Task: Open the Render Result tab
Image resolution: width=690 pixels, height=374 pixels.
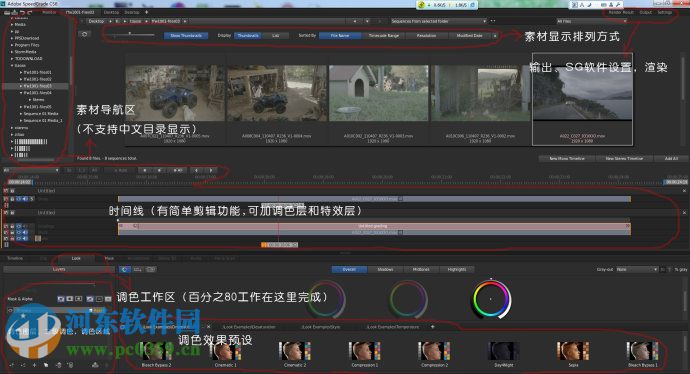Action: pyautogui.click(x=621, y=12)
